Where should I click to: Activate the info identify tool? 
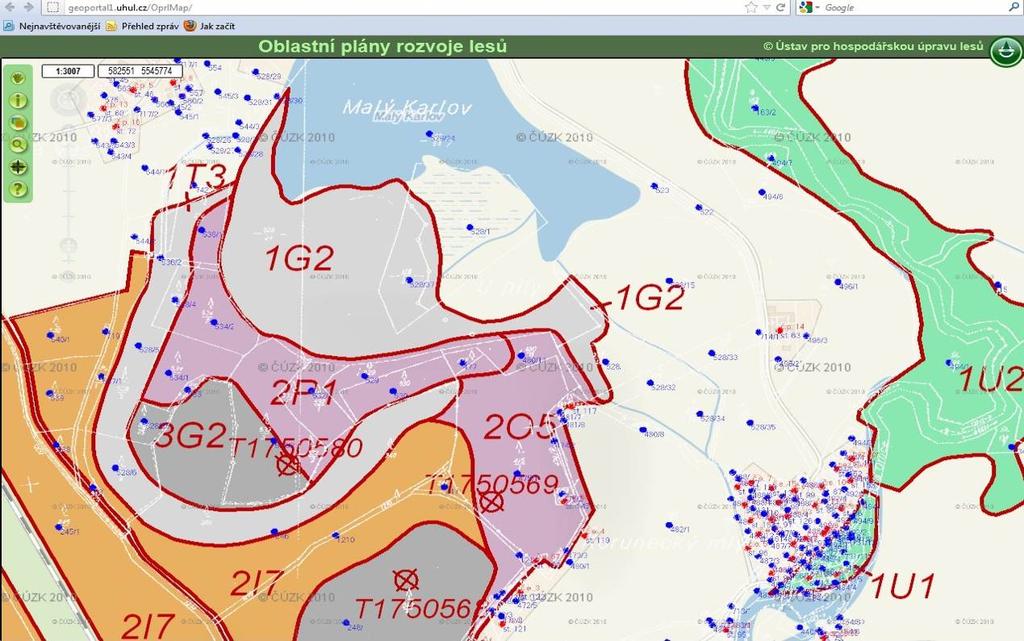pyautogui.click(x=18, y=101)
